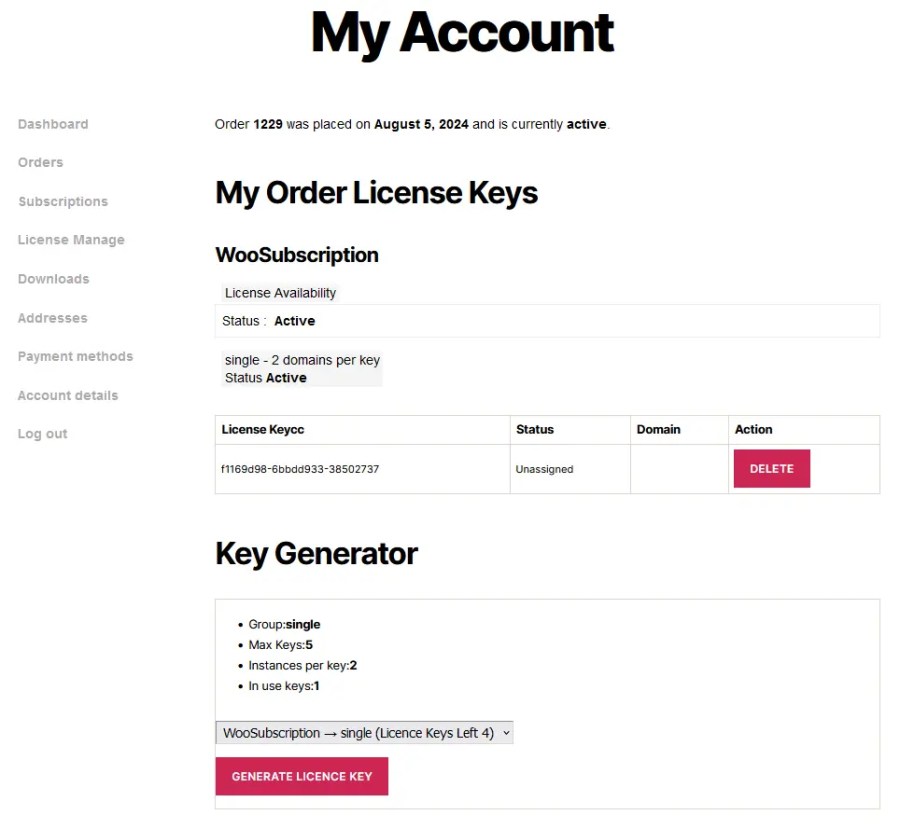
Task: Click the Log out link
Action: (x=43, y=434)
